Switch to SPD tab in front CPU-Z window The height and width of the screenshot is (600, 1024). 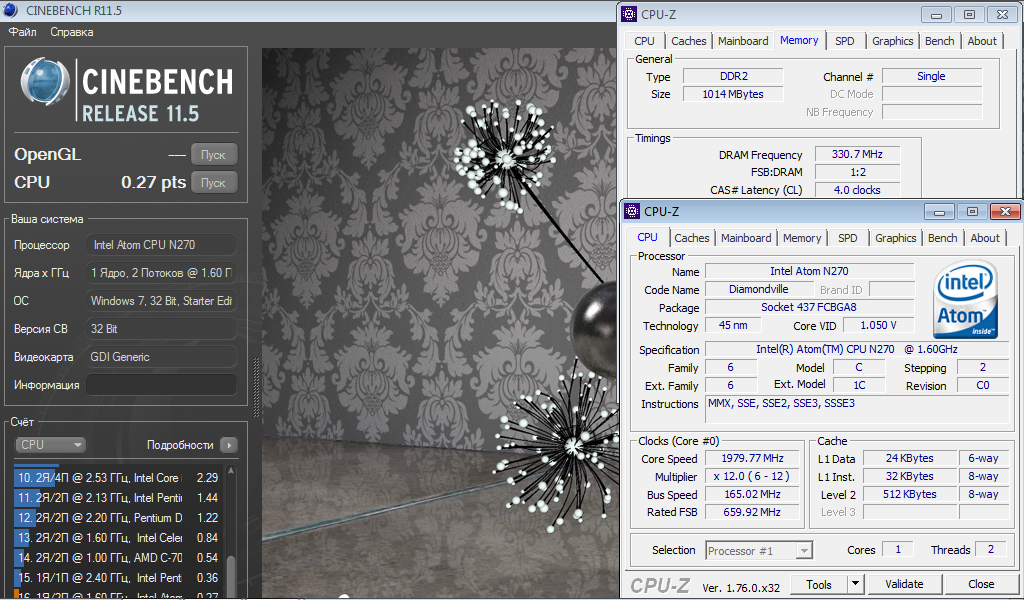click(x=848, y=238)
